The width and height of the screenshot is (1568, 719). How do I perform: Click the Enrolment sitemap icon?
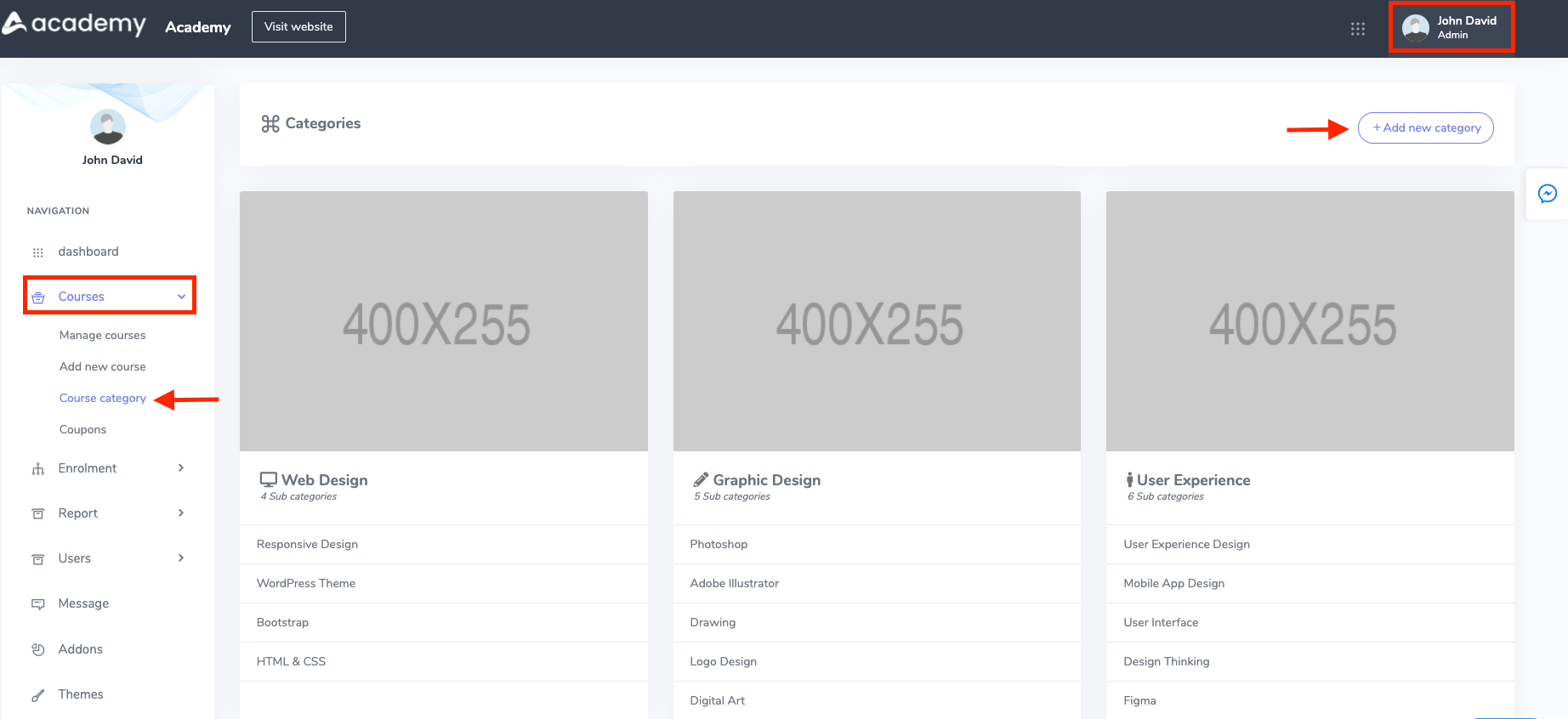pos(38,469)
